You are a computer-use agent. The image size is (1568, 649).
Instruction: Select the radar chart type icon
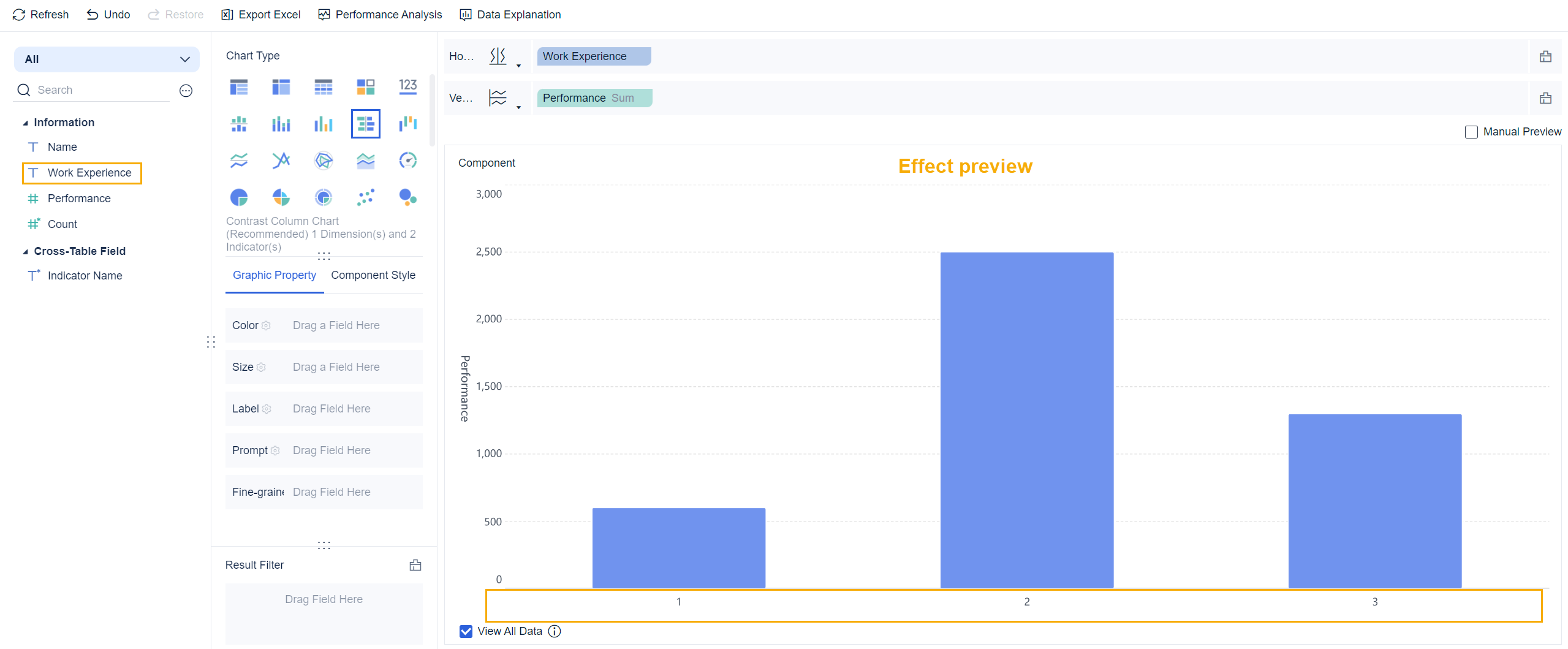[x=323, y=161]
